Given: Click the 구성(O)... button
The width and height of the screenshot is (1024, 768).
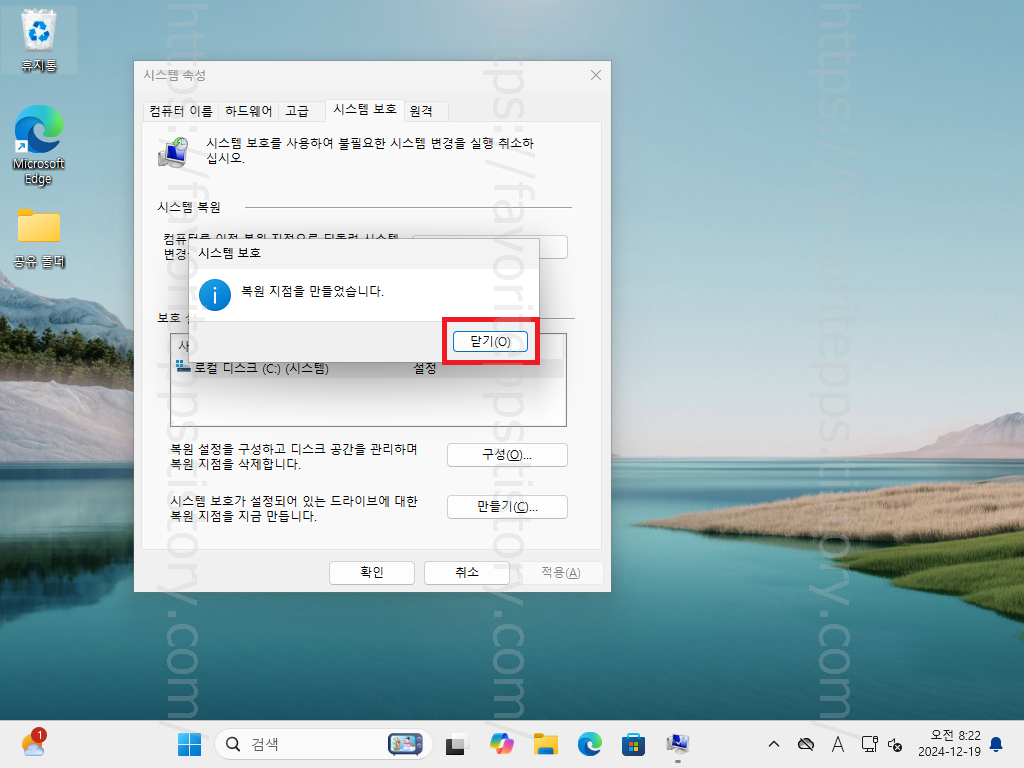Looking at the screenshot, I should pyautogui.click(x=507, y=455).
